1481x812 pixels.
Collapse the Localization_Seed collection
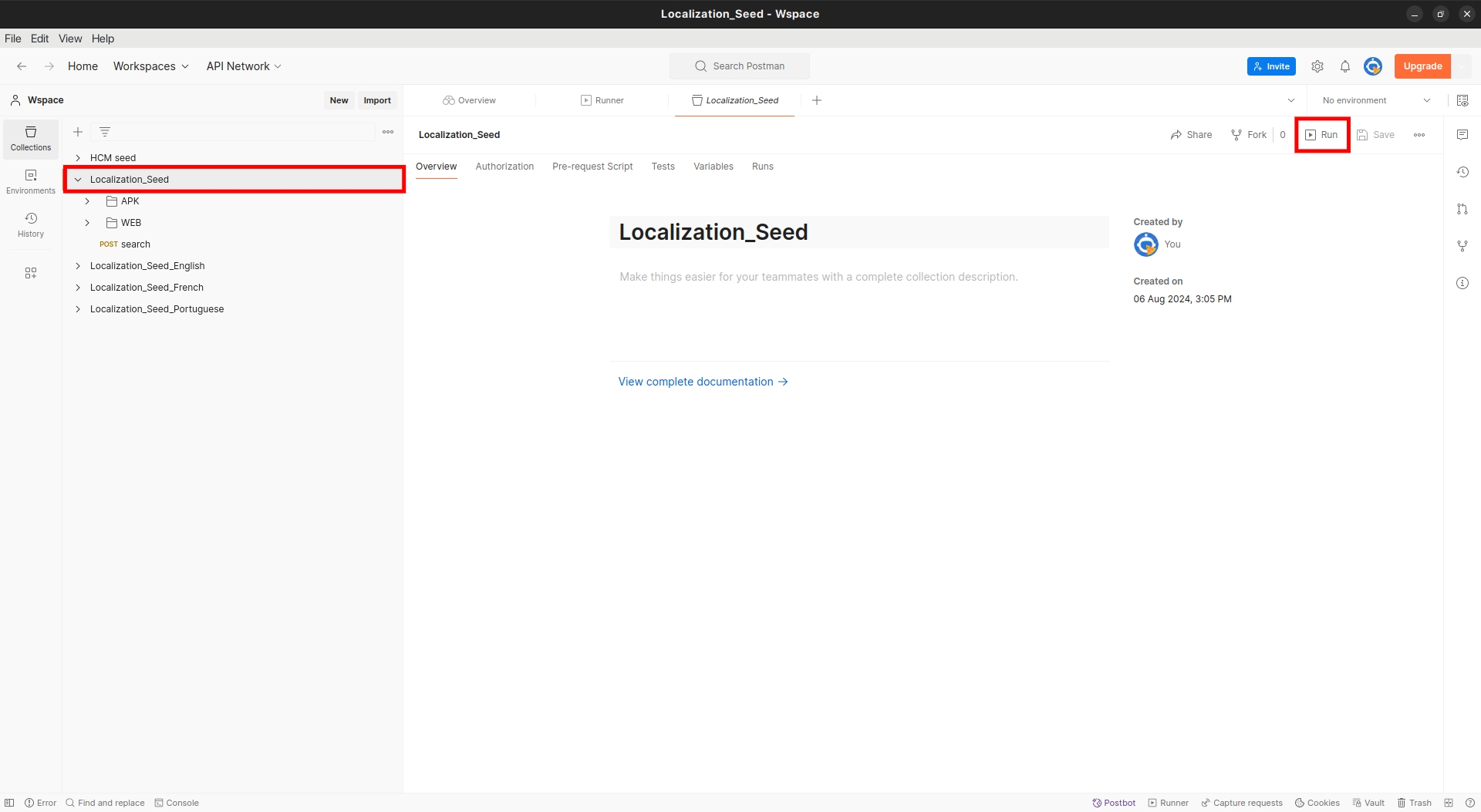[x=78, y=180]
